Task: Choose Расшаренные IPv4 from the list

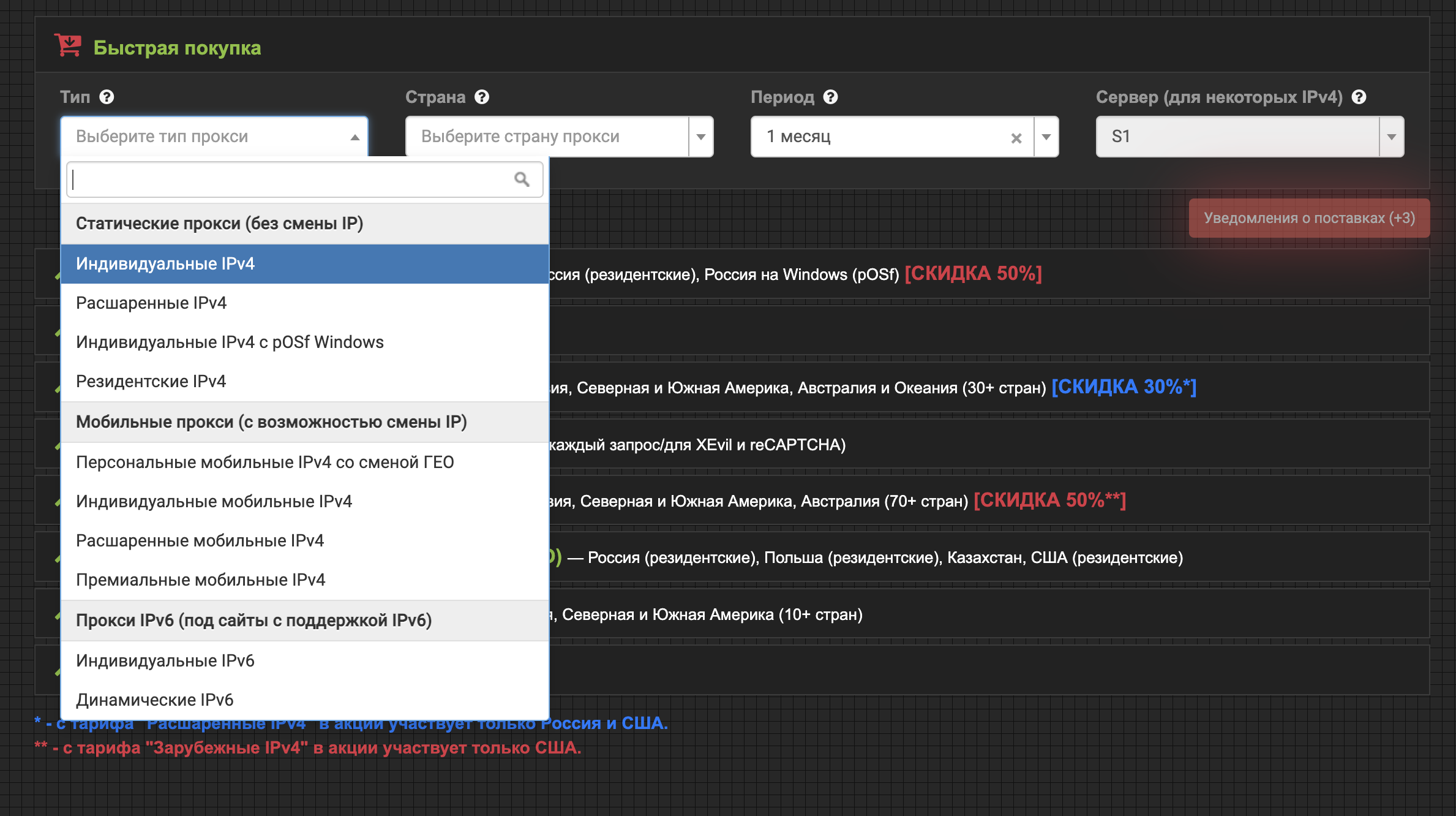Action: 151,303
